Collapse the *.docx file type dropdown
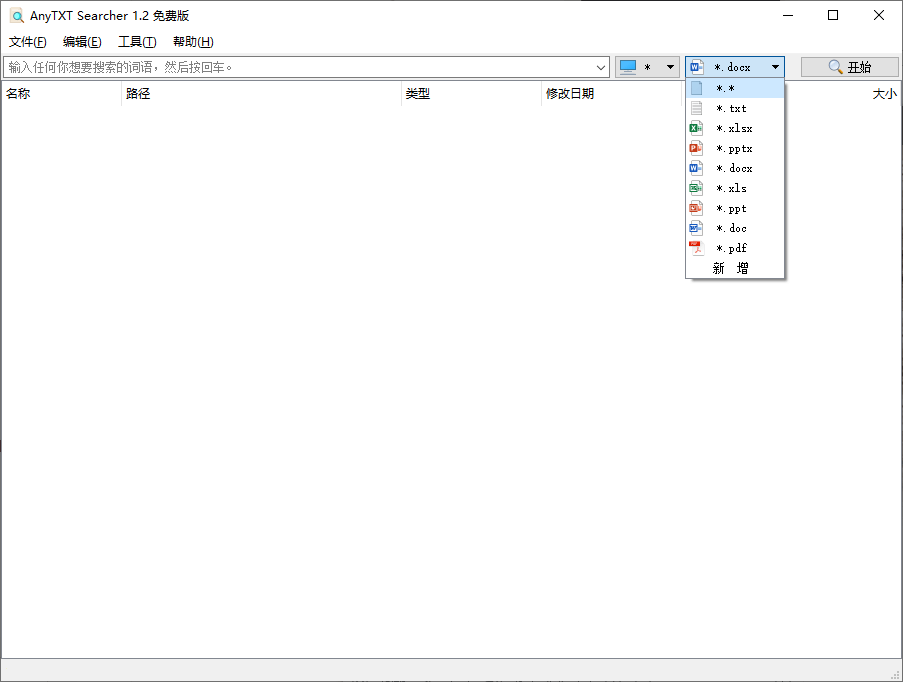 point(735,67)
